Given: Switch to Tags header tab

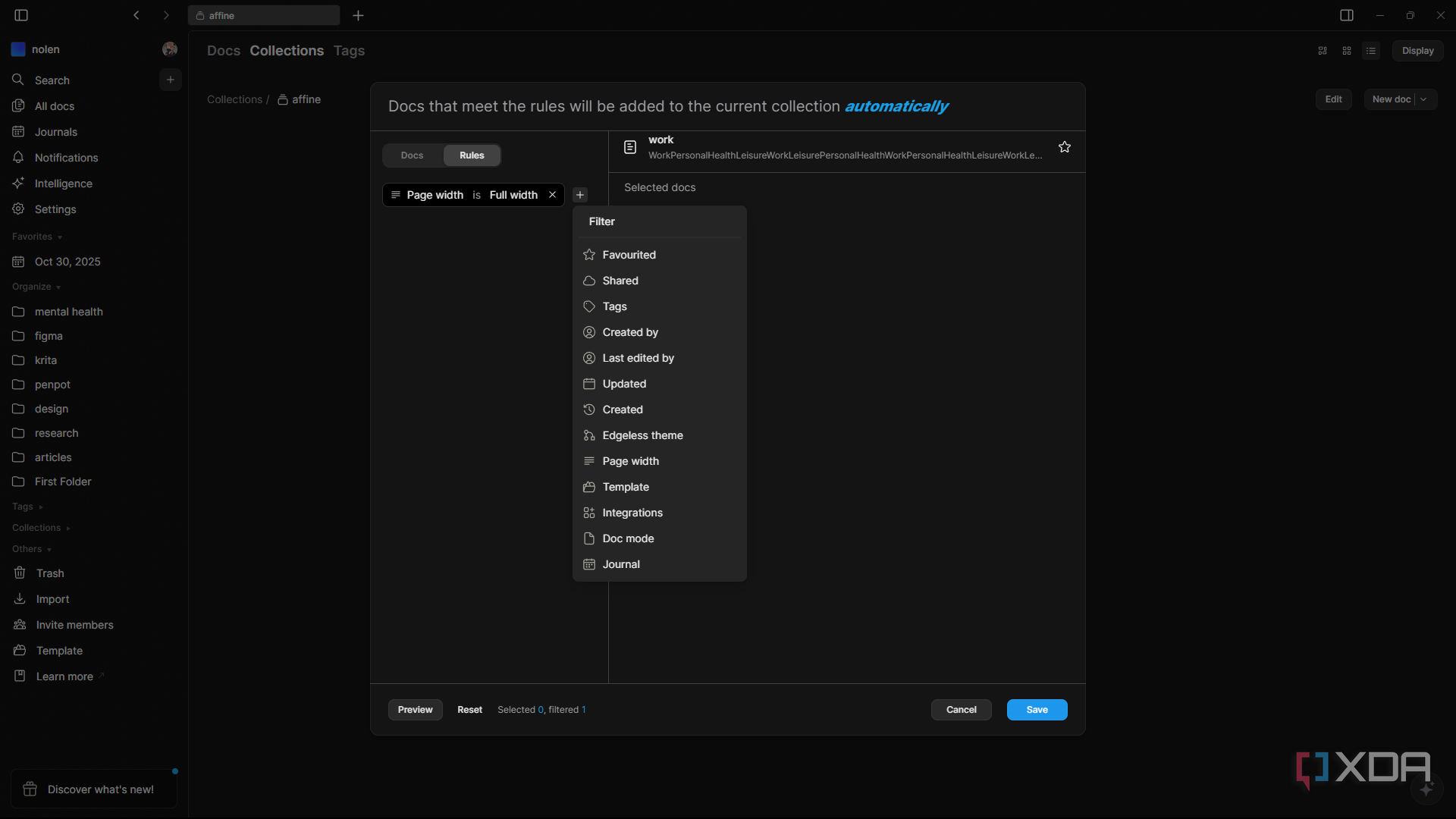Looking at the screenshot, I should [x=349, y=51].
